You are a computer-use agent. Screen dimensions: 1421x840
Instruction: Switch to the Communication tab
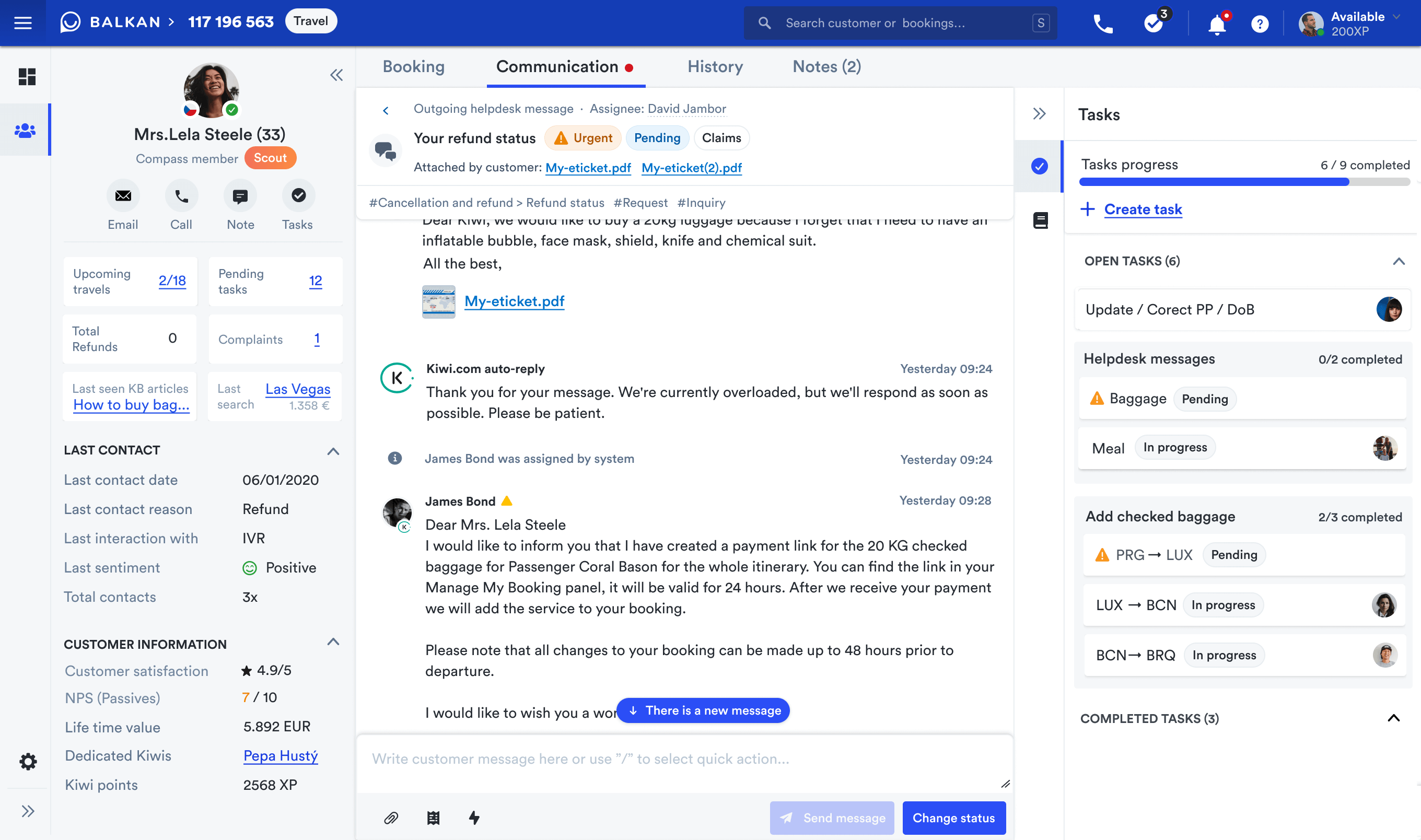click(565, 67)
